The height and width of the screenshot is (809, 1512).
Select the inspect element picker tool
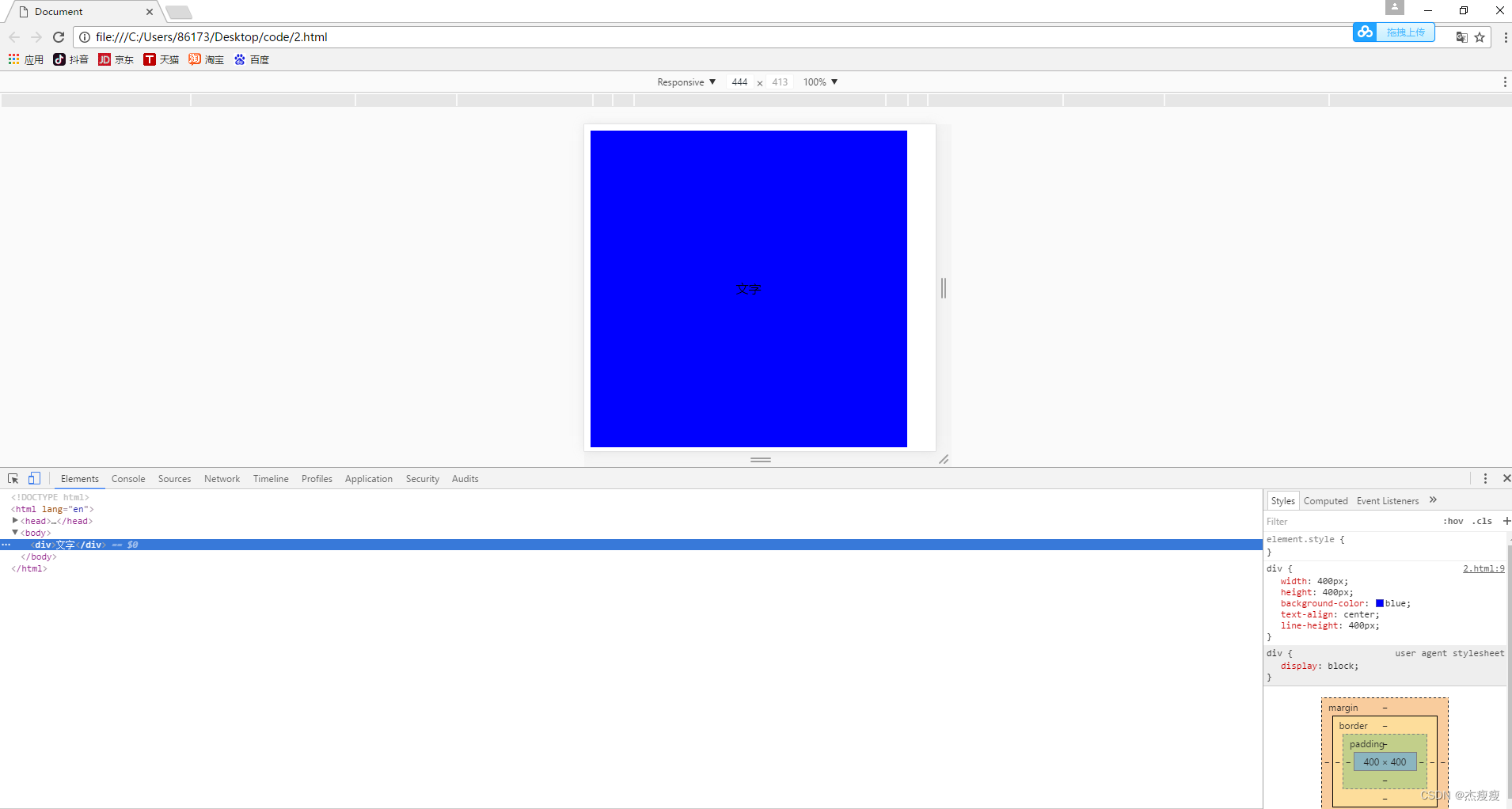pos(13,478)
